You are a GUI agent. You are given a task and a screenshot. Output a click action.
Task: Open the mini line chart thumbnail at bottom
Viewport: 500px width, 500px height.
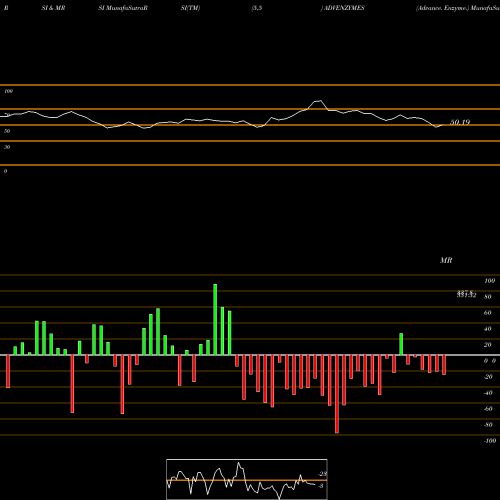(247, 479)
